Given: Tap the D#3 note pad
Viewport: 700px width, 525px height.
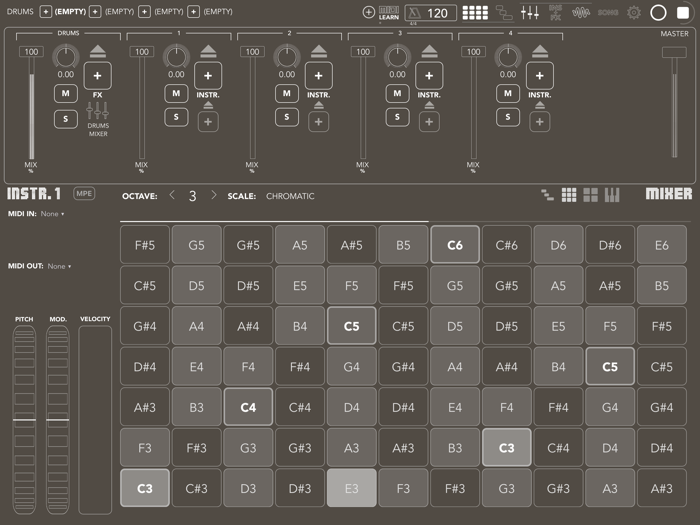Looking at the screenshot, I should pyautogui.click(x=300, y=488).
